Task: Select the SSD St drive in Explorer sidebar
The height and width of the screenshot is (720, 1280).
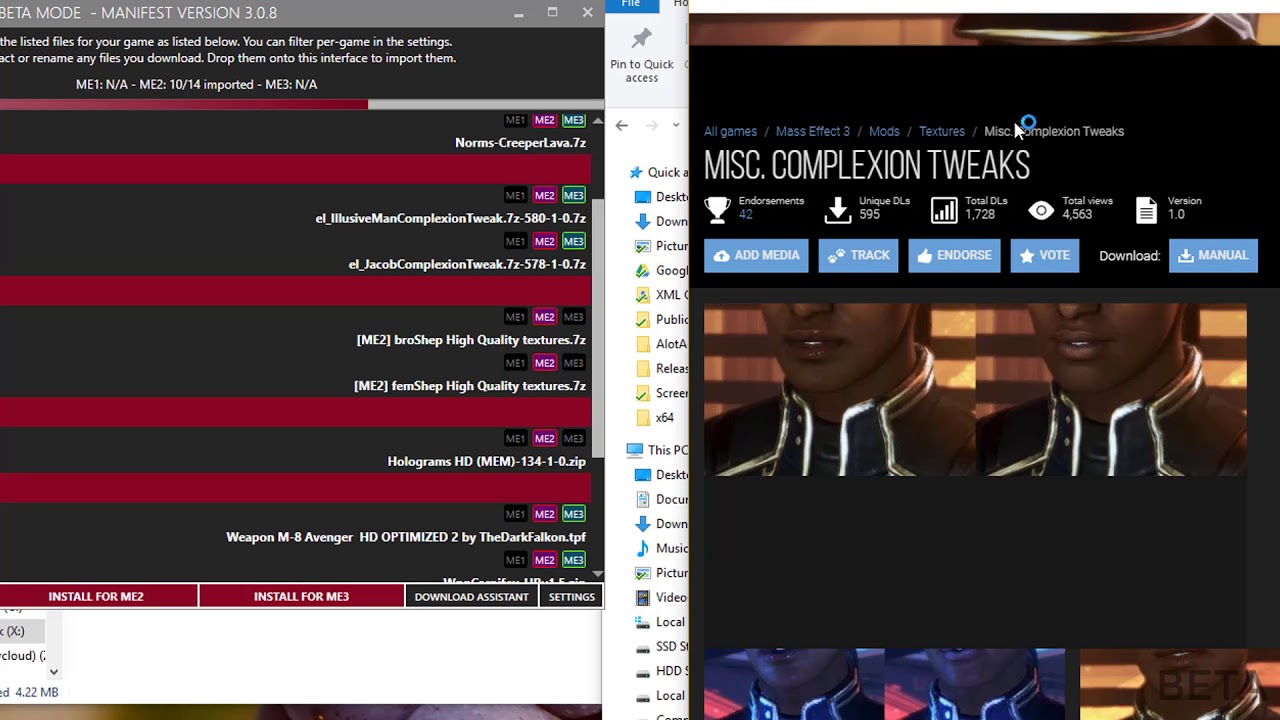Action: [x=662, y=646]
